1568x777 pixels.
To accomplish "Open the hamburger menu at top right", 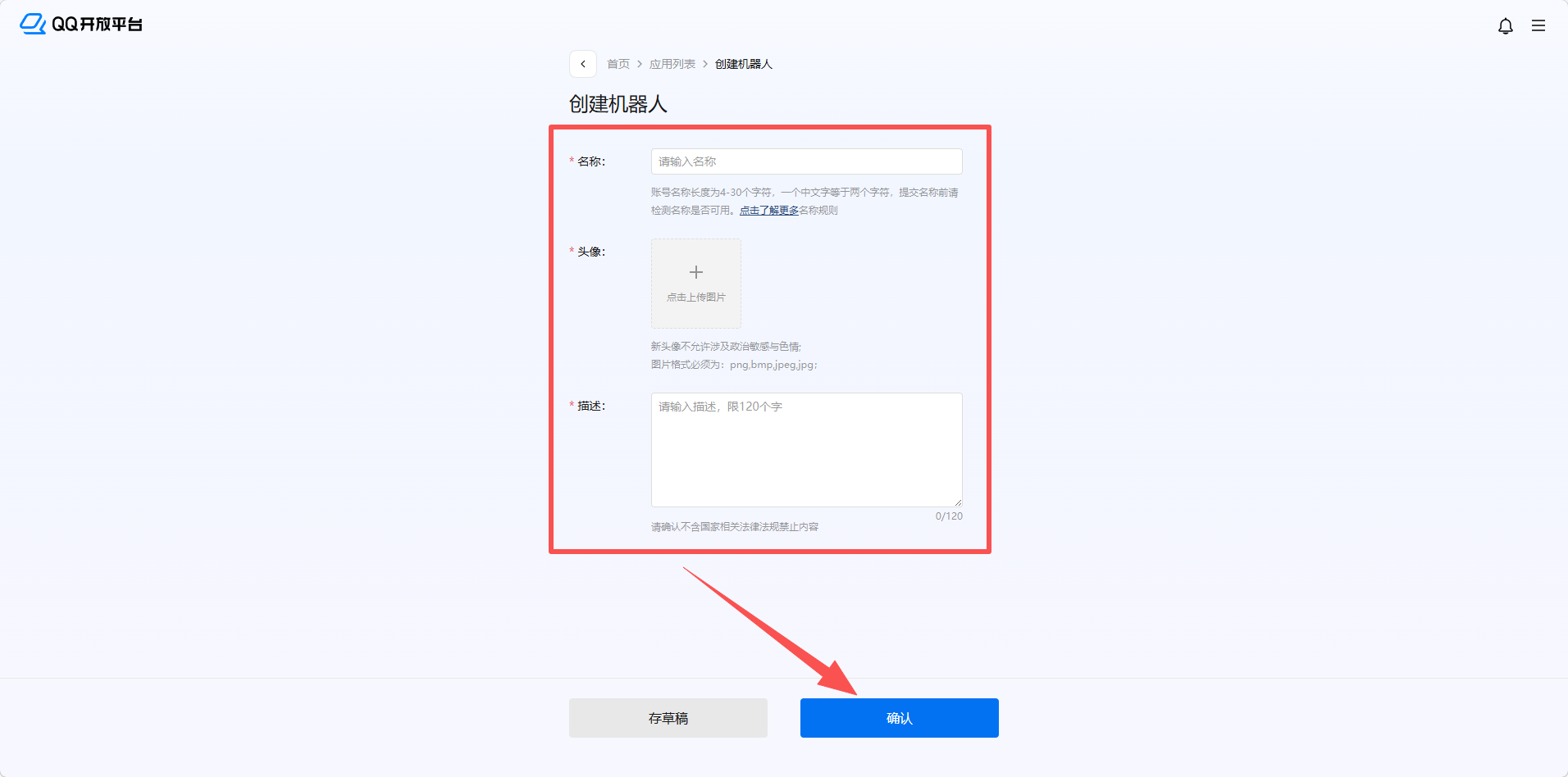I will 1538,26.
